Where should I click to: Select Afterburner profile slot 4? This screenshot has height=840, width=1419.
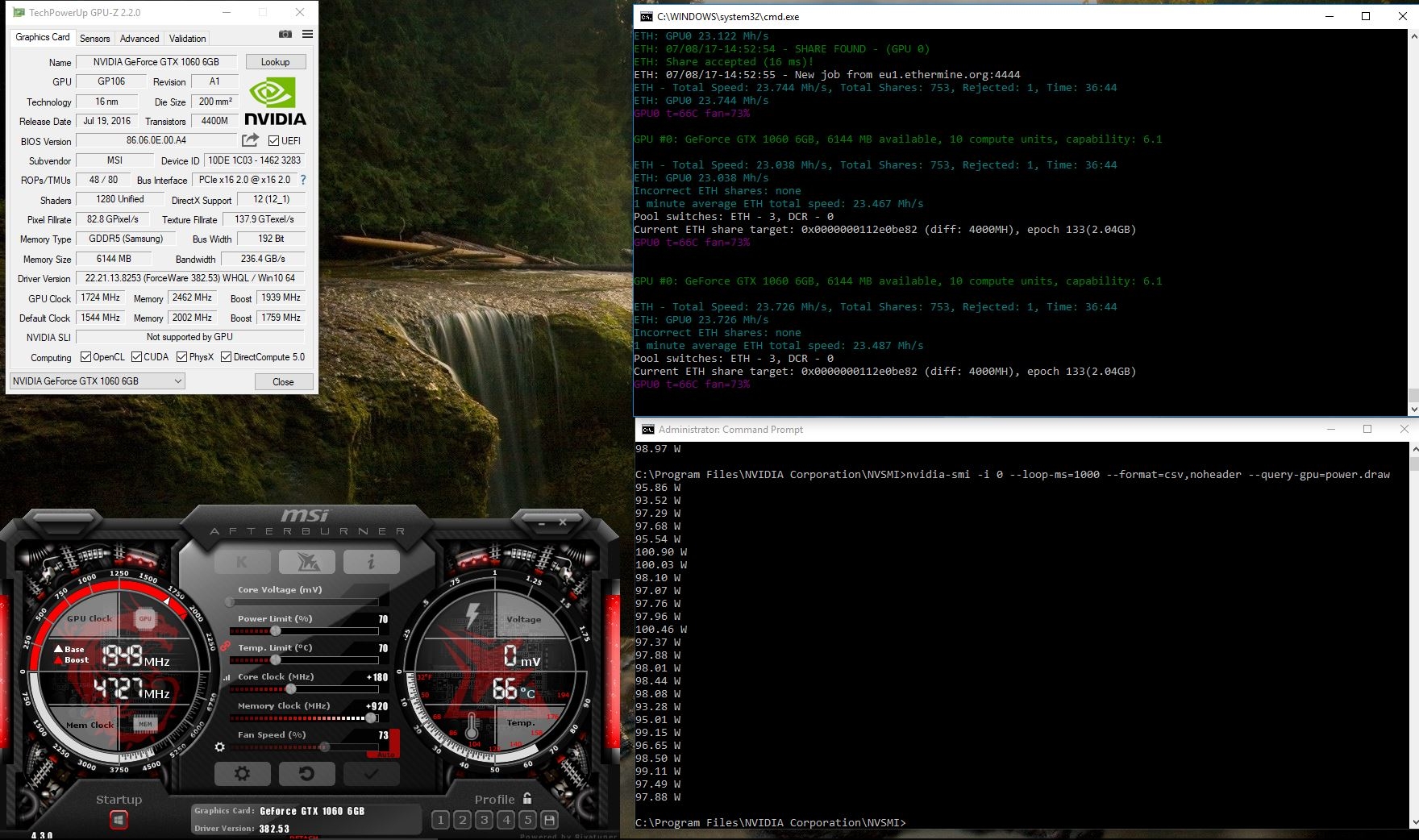[x=506, y=820]
